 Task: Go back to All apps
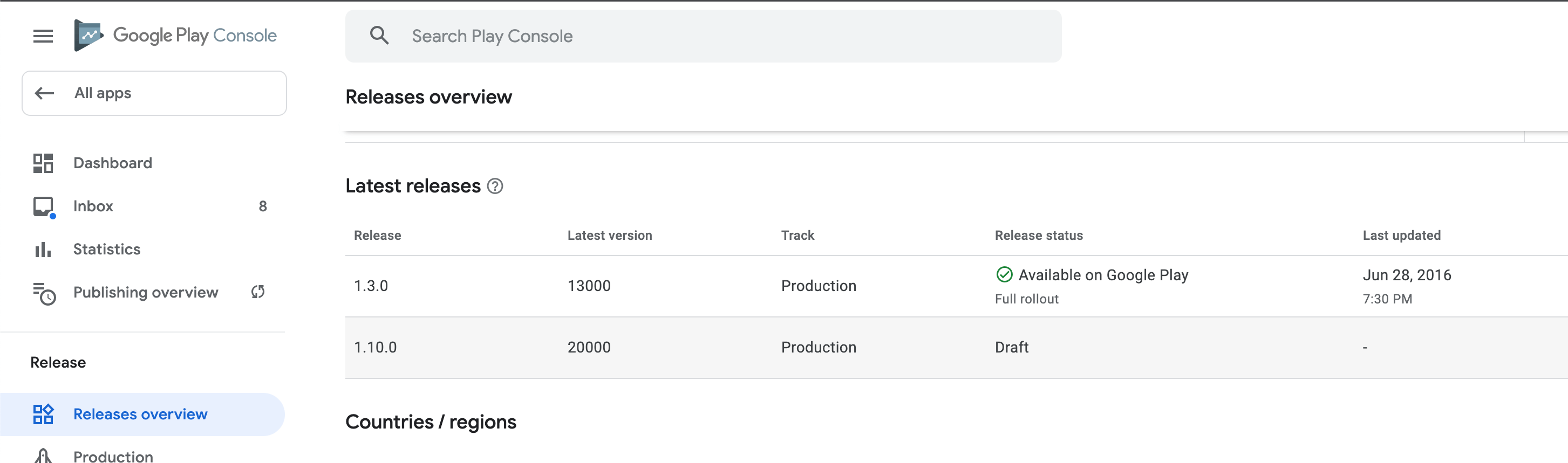(154, 93)
